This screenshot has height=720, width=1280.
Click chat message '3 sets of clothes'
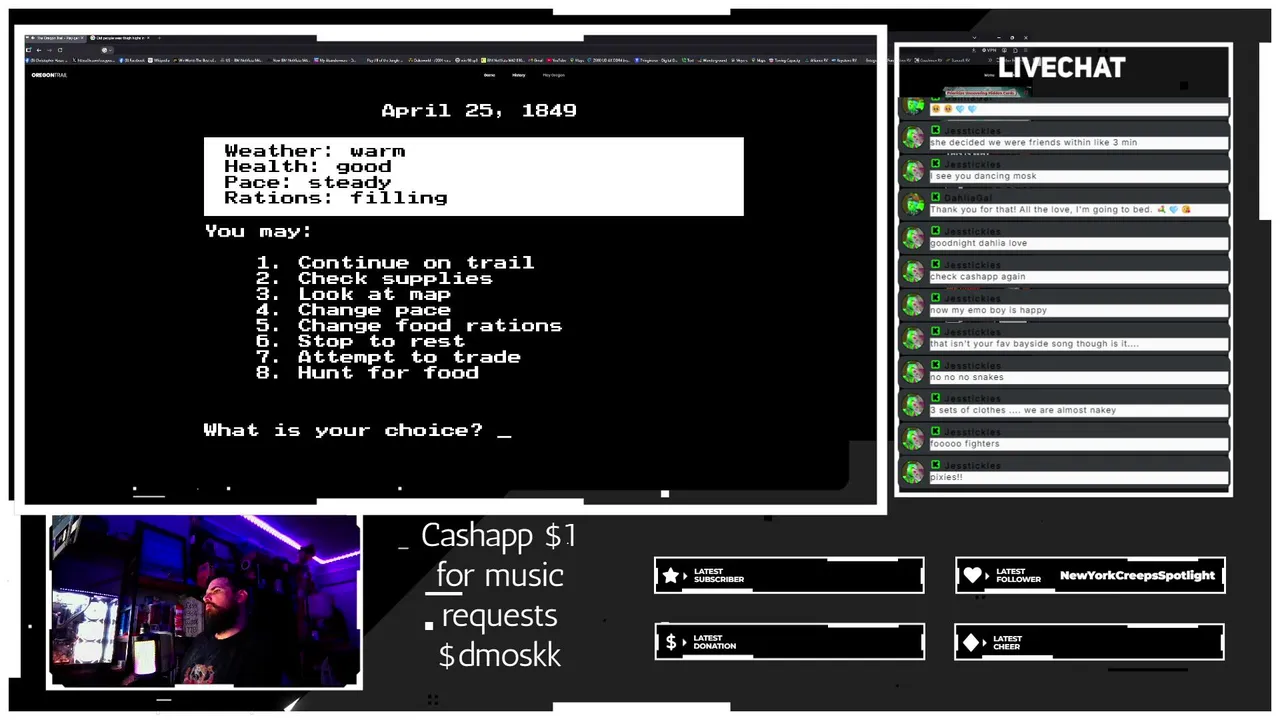(x=1023, y=410)
